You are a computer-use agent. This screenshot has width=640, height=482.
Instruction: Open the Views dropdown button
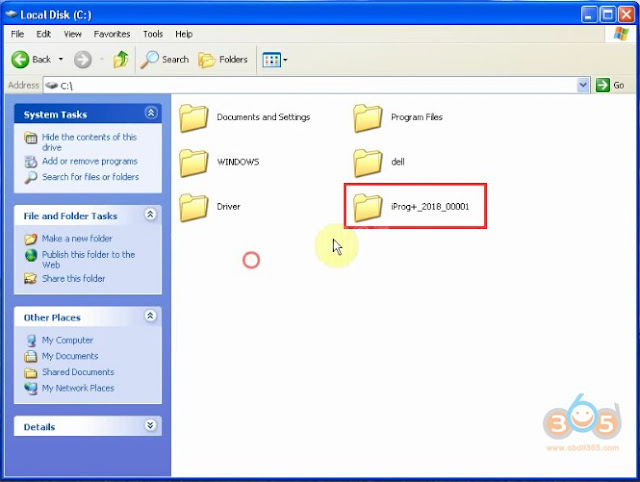(275, 60)
